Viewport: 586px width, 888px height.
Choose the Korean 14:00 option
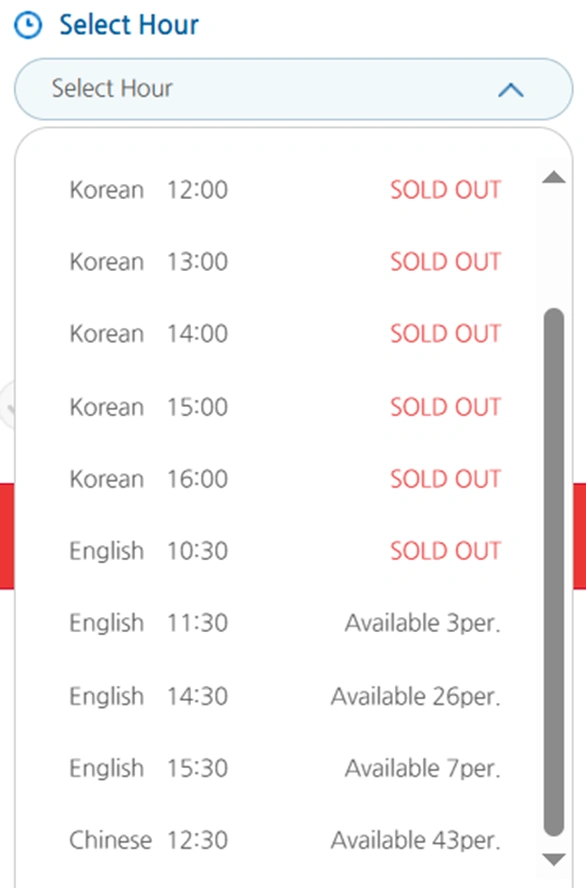pos(285,334)
